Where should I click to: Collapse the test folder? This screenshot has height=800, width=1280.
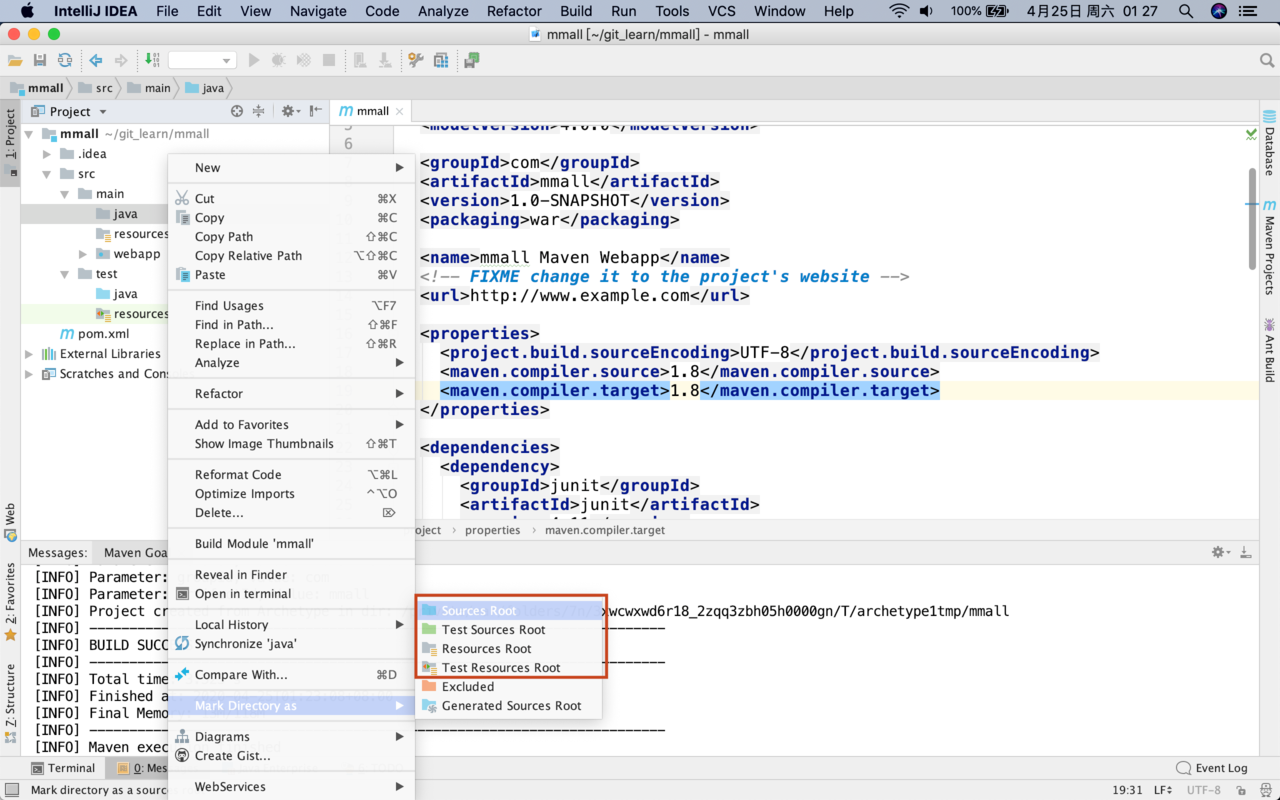65,274
